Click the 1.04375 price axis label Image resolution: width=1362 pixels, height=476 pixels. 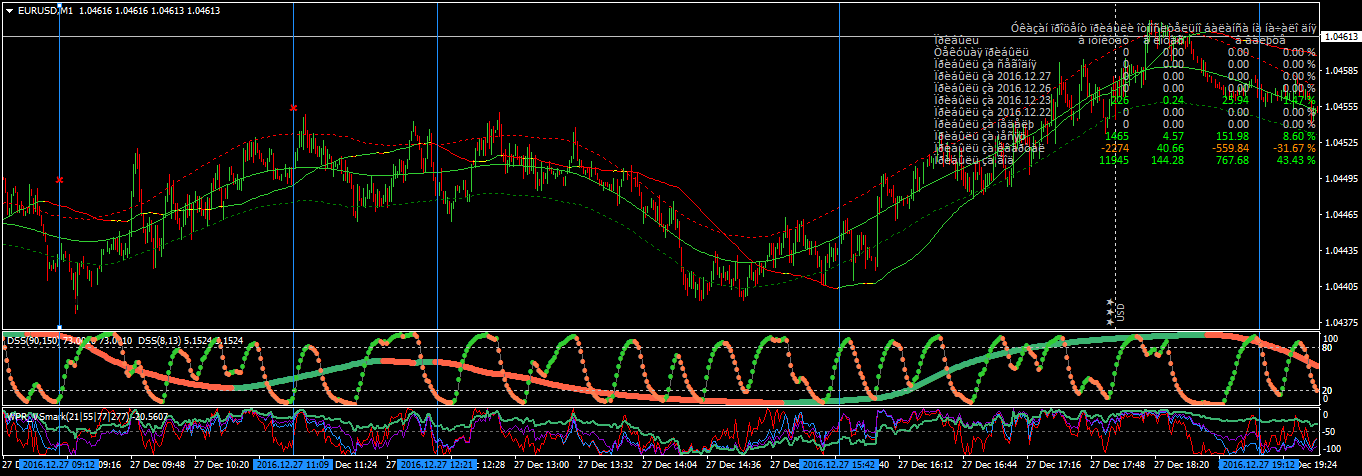pos(1340,322)
